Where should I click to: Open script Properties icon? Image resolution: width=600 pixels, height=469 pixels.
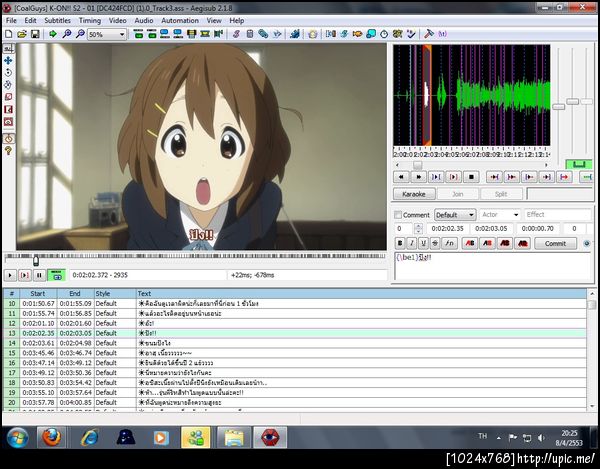pos(249,34)
